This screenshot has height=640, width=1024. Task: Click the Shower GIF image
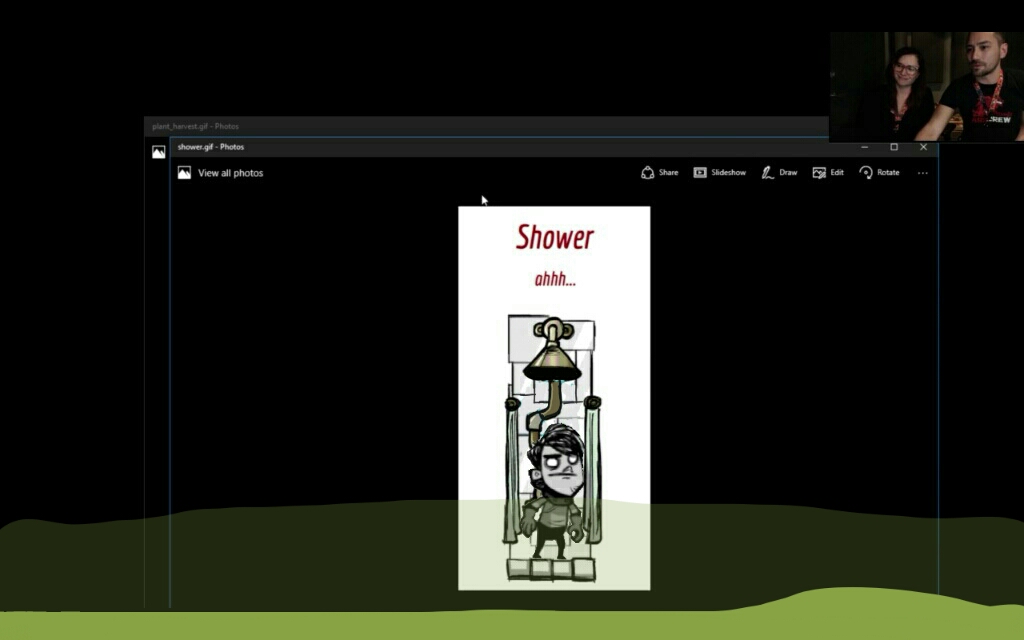pyautogui.click(x=554, y=398)
